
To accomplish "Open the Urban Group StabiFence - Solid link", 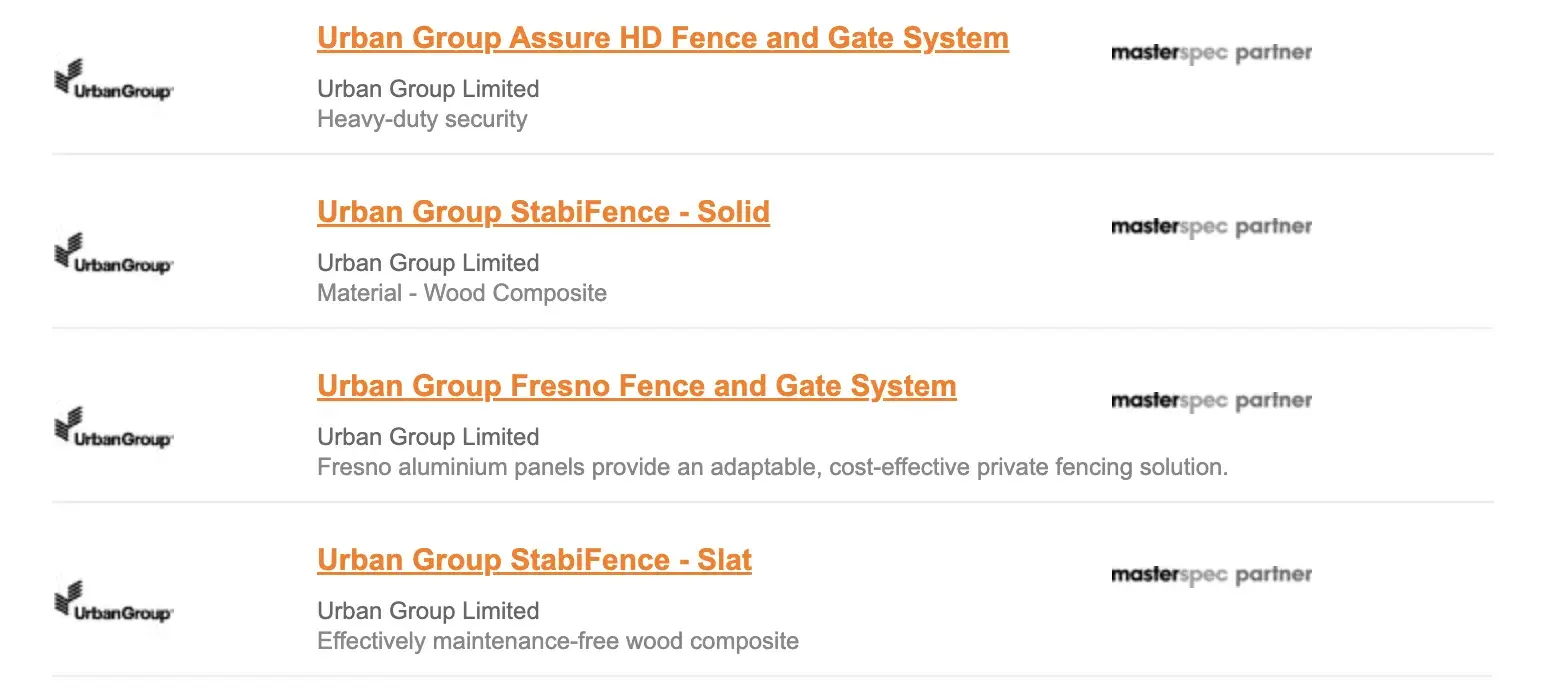I will (x=543, y=213).
